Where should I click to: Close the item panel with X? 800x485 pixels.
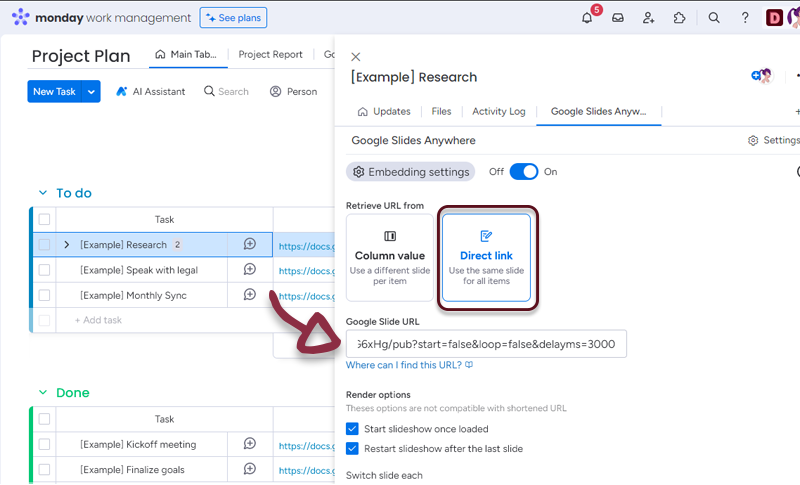click(x=356, y=57)
